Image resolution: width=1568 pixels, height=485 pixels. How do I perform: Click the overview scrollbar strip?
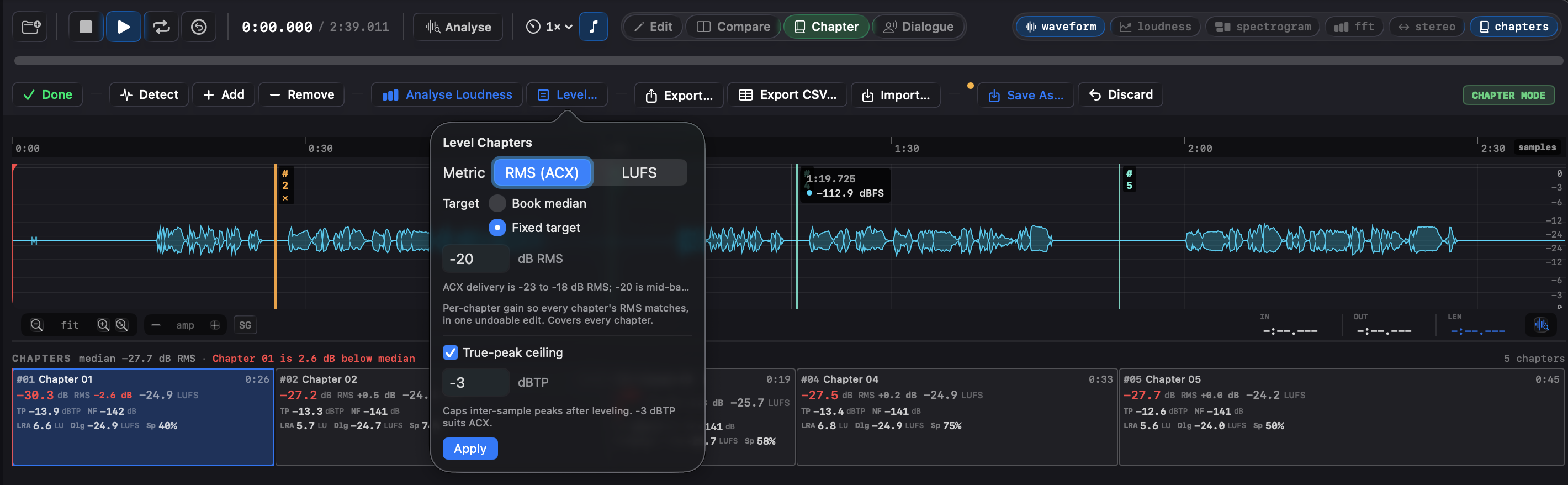click(x=788, y=61)
